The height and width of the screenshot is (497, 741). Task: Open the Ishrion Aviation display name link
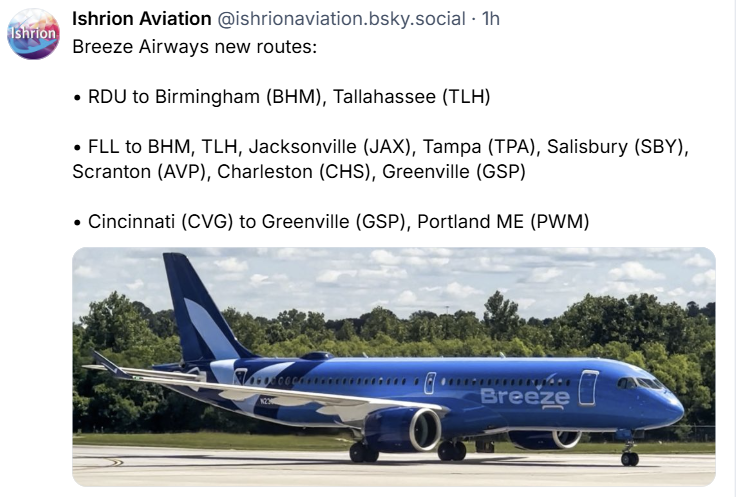coord(141,19)
